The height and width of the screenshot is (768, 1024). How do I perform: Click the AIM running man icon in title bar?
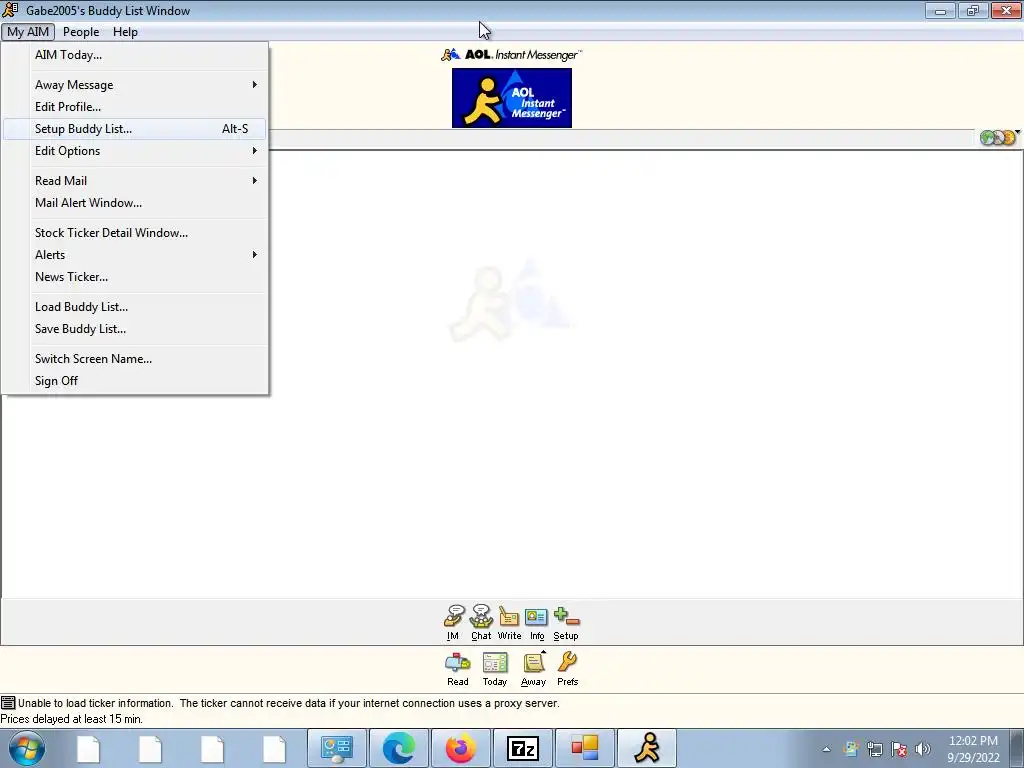10,10
